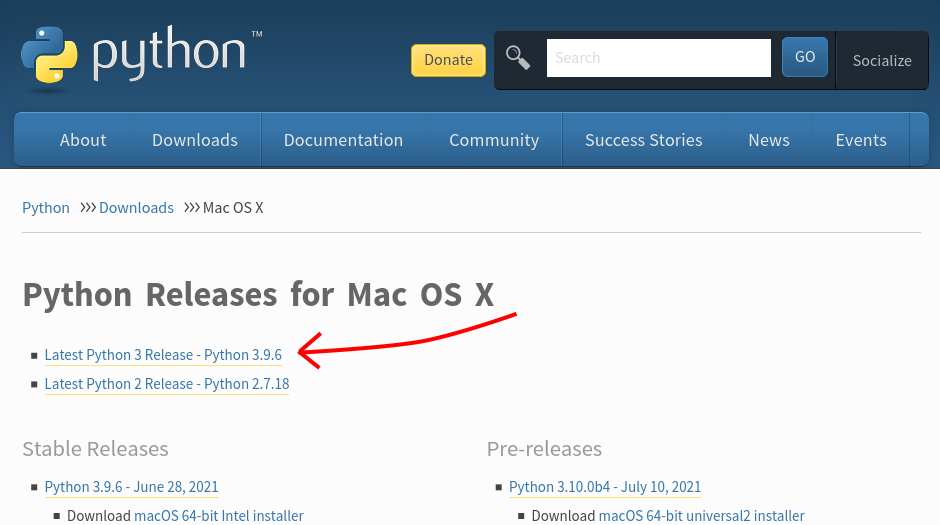Download macOS 64-bit universal2 installer
940x525 pixels.
pyautogui.click(x=701, y=515)
